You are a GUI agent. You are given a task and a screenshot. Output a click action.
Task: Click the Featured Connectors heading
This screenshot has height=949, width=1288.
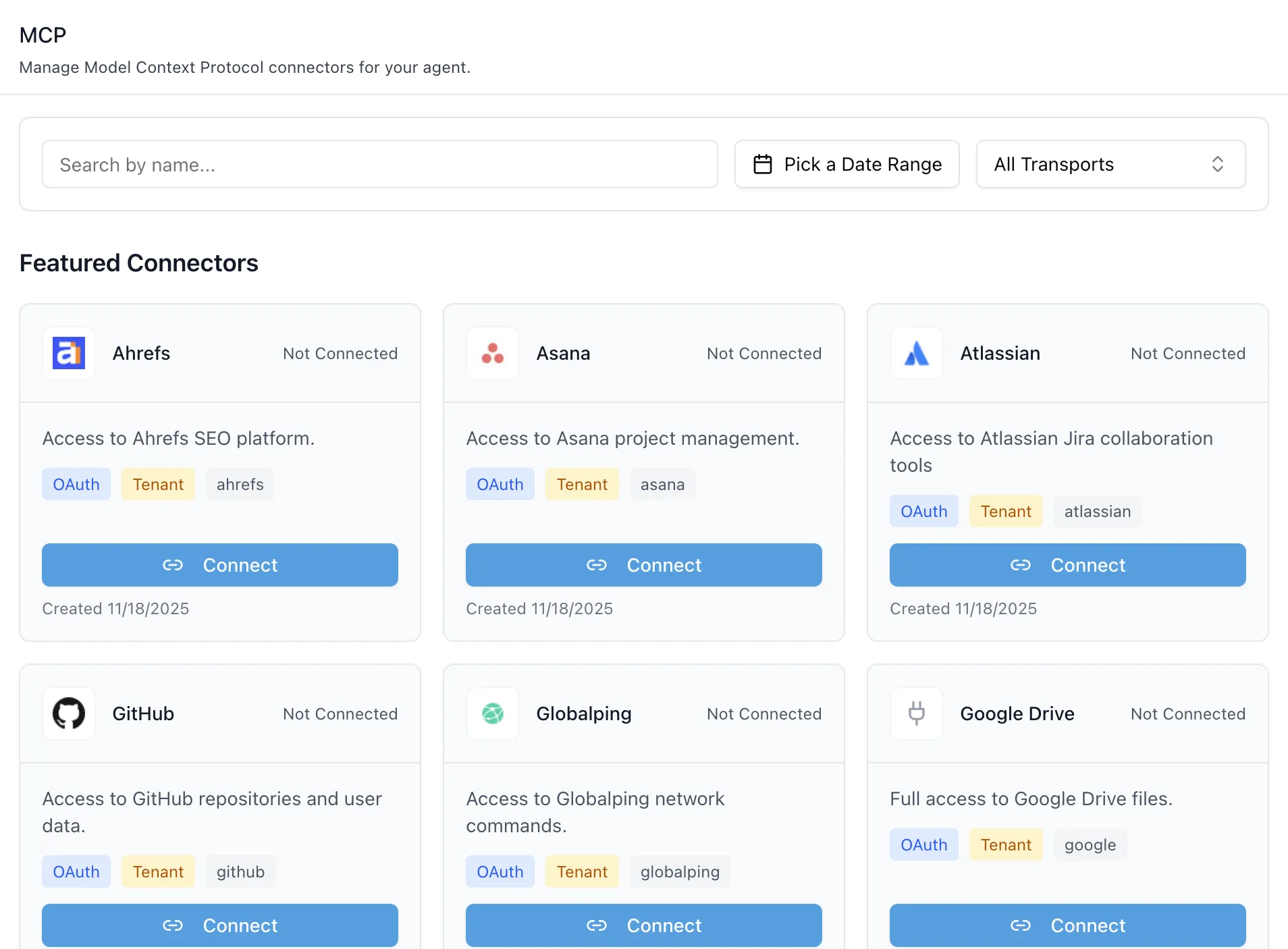coord(139,263)
